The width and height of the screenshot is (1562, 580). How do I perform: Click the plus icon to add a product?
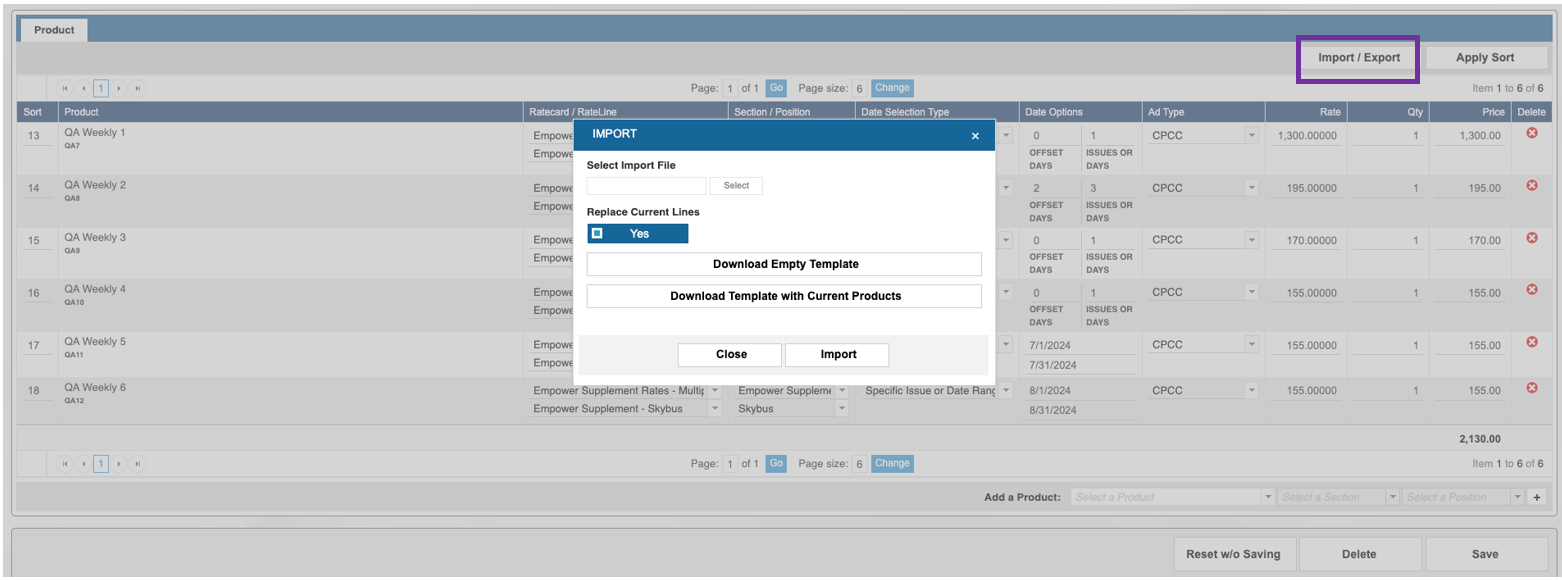[x=1537, y=497]
